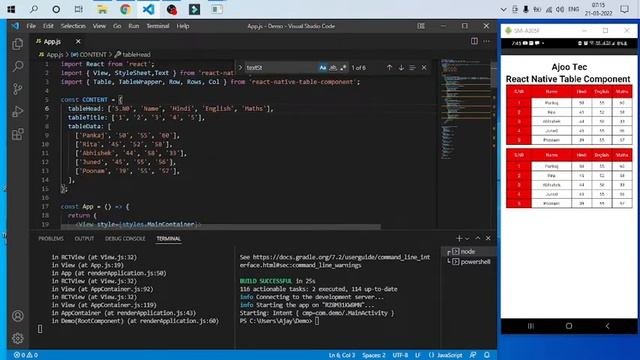Click Spaces: 2 indentation status
This screenshot has height=360, width=640.
click(x=374, y=355)
